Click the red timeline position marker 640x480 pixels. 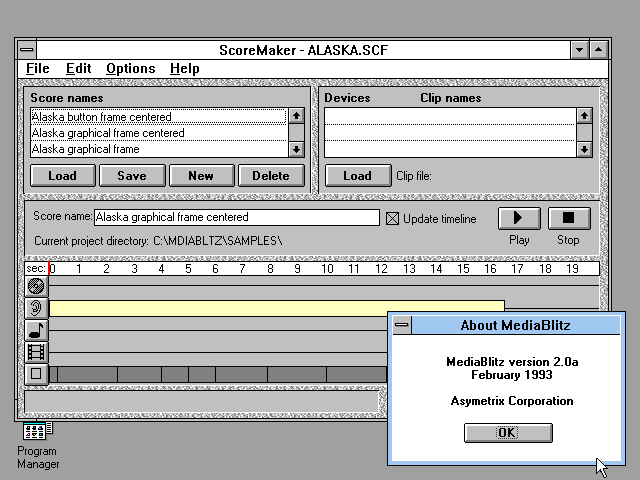(49, 269)
